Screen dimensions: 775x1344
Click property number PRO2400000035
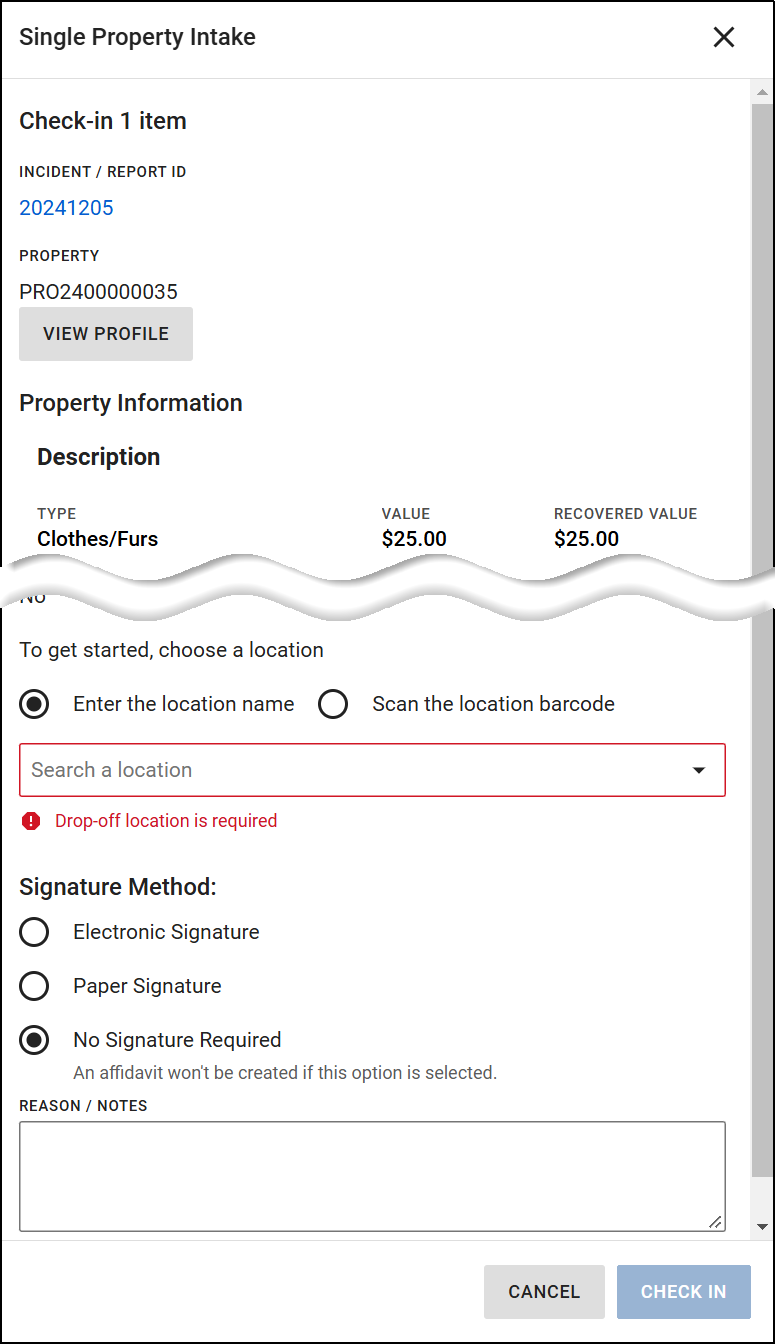click(98, 291)
